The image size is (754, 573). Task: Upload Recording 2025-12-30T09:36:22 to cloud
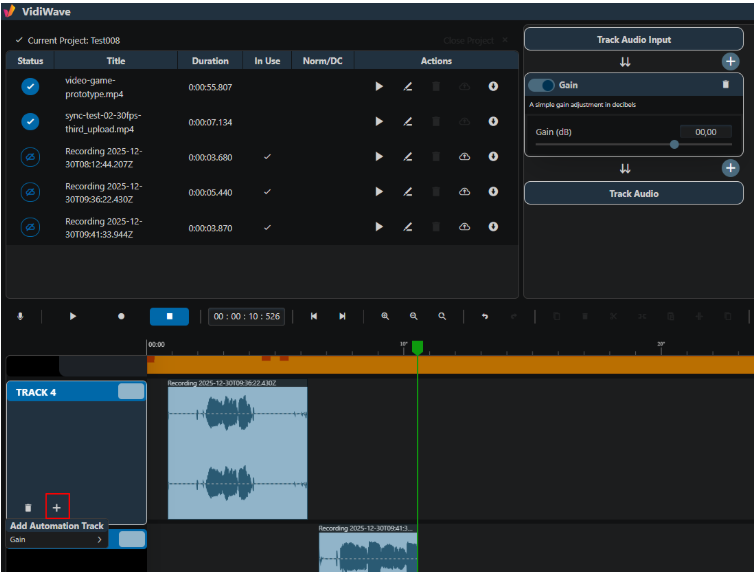pyautogui.click(x=465, y=192)
